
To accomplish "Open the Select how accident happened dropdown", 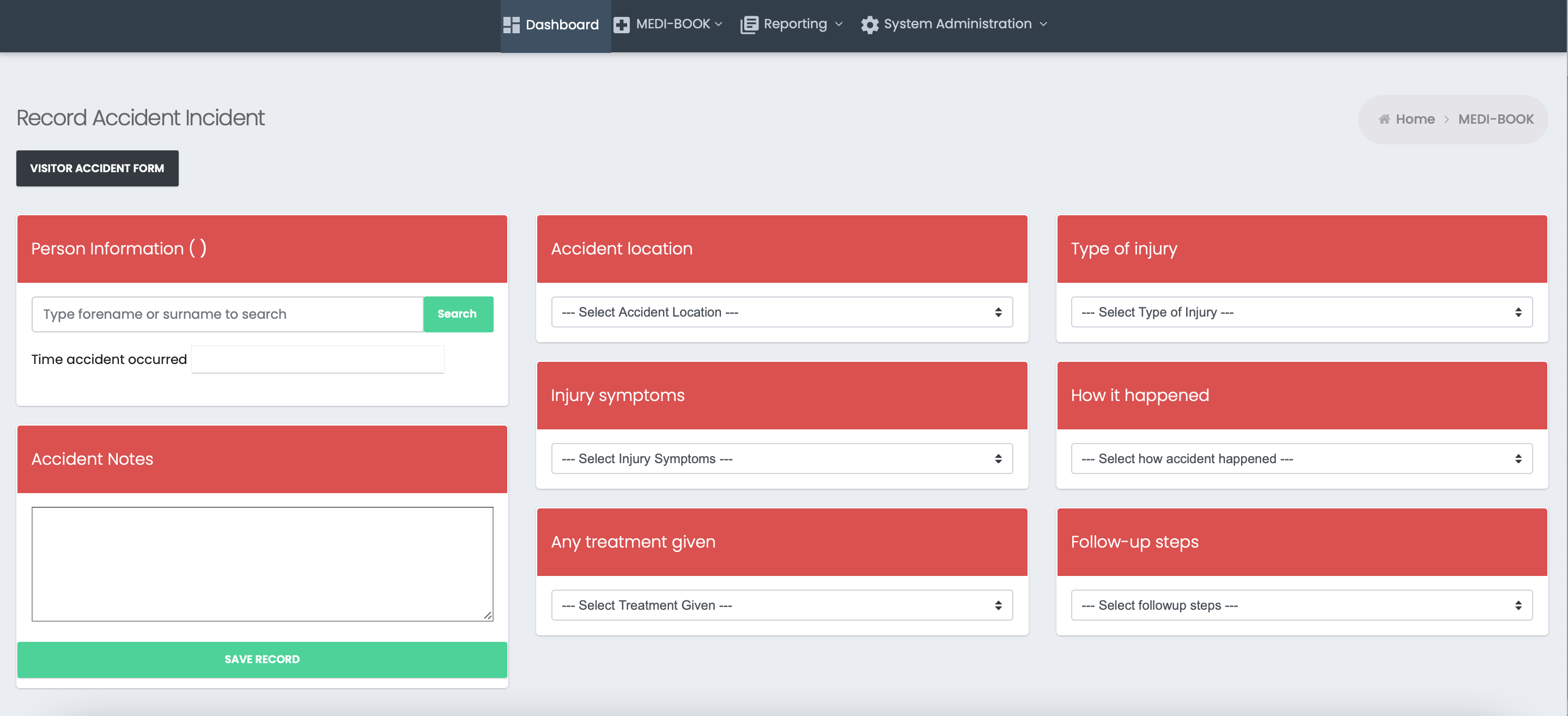I will pyautogui.click(x=1302, y=458).
